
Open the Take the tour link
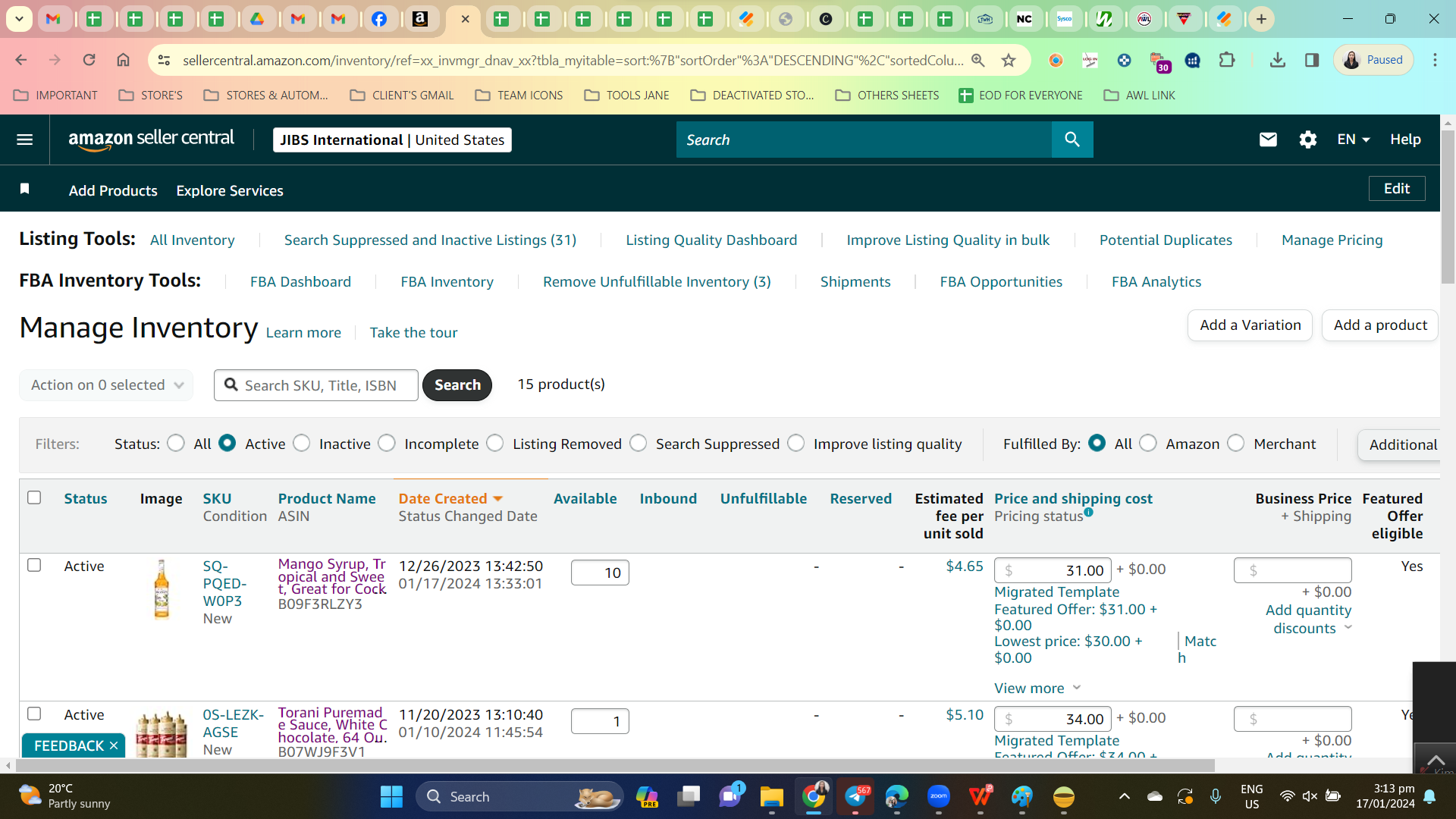(x=413, y=333)
